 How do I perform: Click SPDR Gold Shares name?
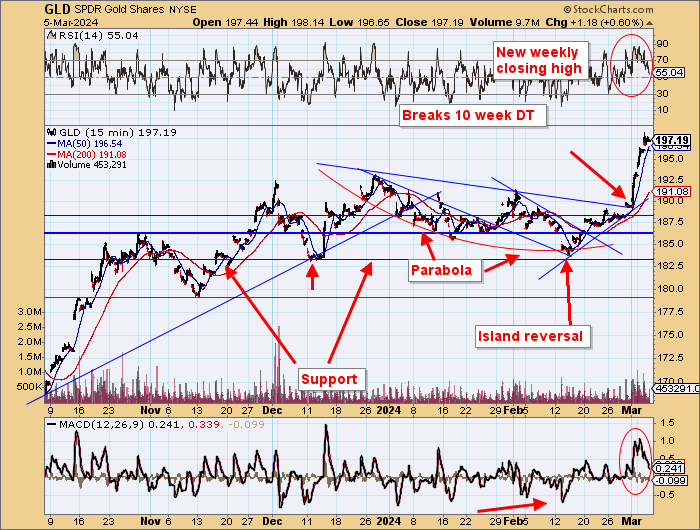119,9
